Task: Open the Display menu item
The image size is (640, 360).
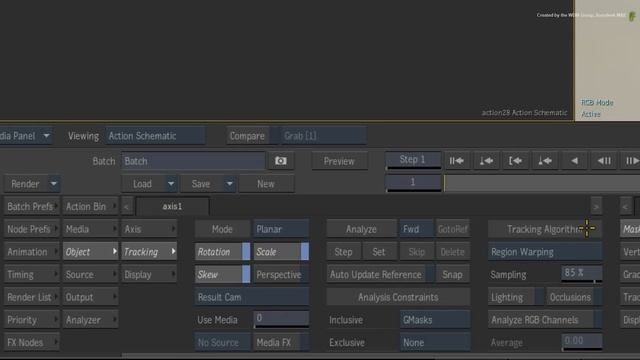Action: tap(149, 275)
